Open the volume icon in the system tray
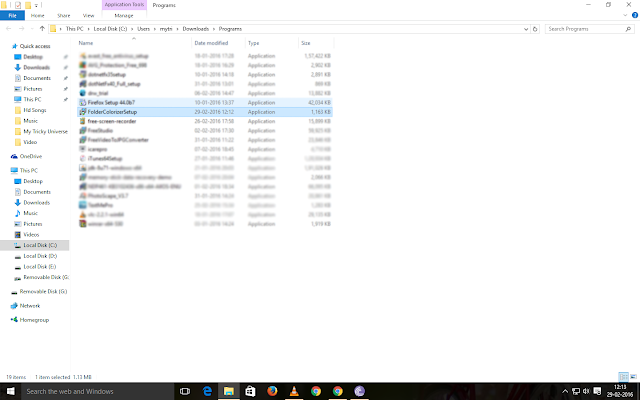The height and width of the screenshot is (400, 640). 587,391
